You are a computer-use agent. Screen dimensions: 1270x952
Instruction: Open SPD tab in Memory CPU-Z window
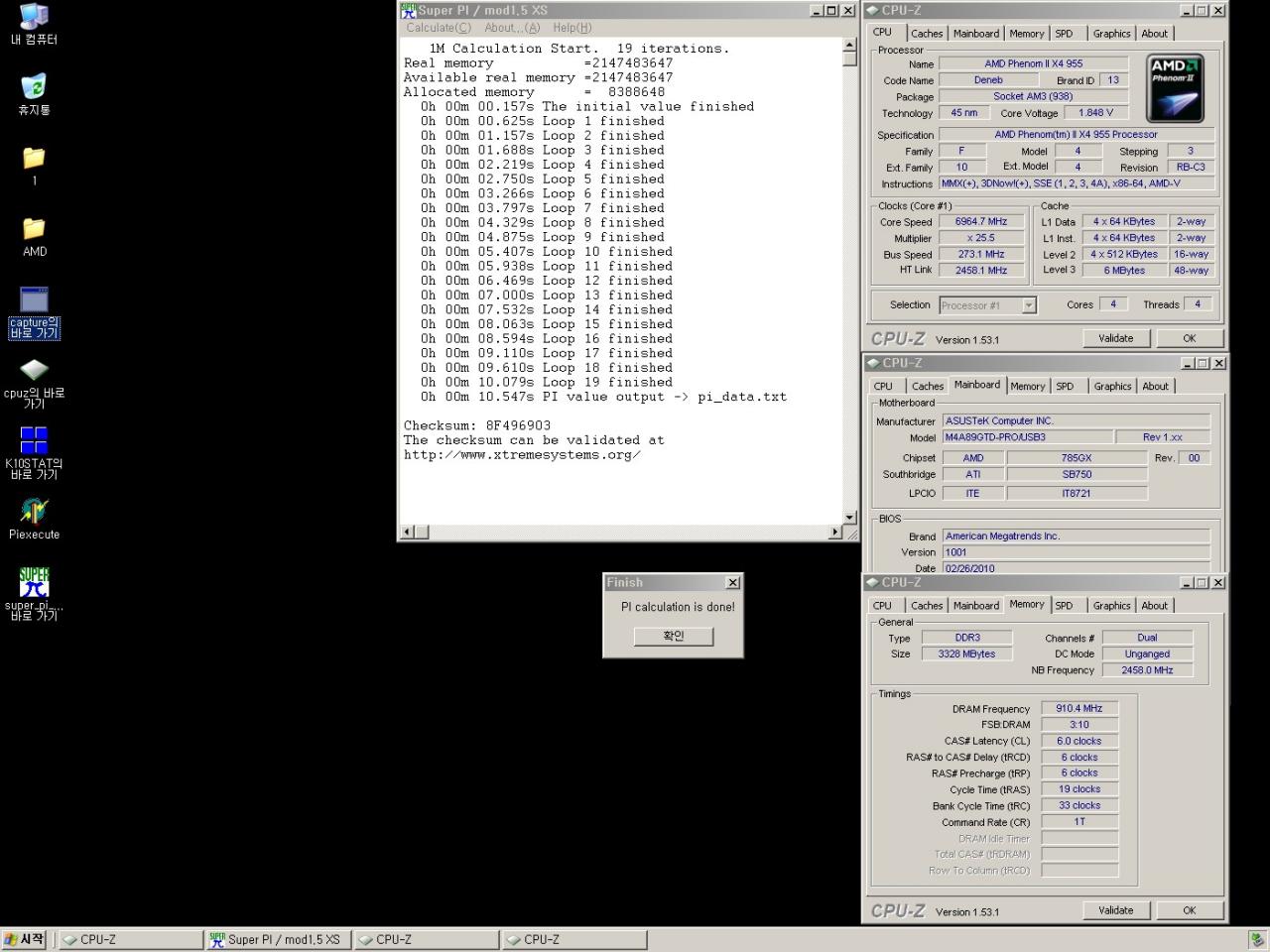click(x=1064, y=606)
